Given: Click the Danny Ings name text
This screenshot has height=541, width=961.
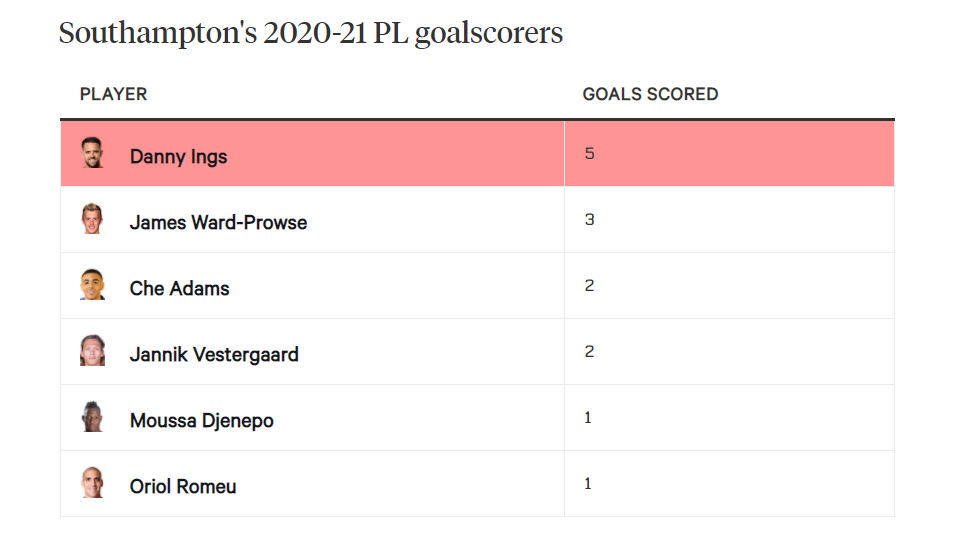Looking at the screenshot, I should (x=178, y=157).
